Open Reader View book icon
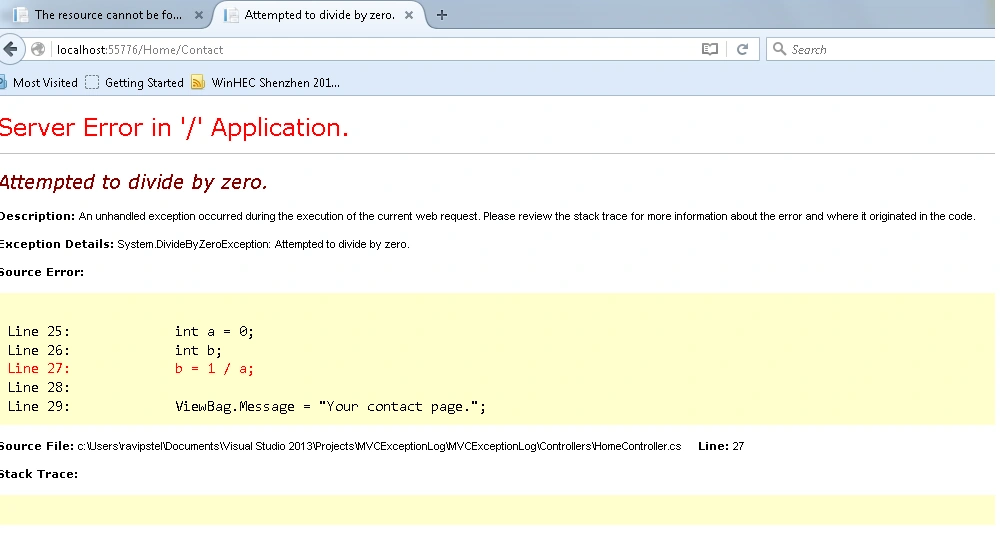The image size is (1004, 540). pos(709,49)
